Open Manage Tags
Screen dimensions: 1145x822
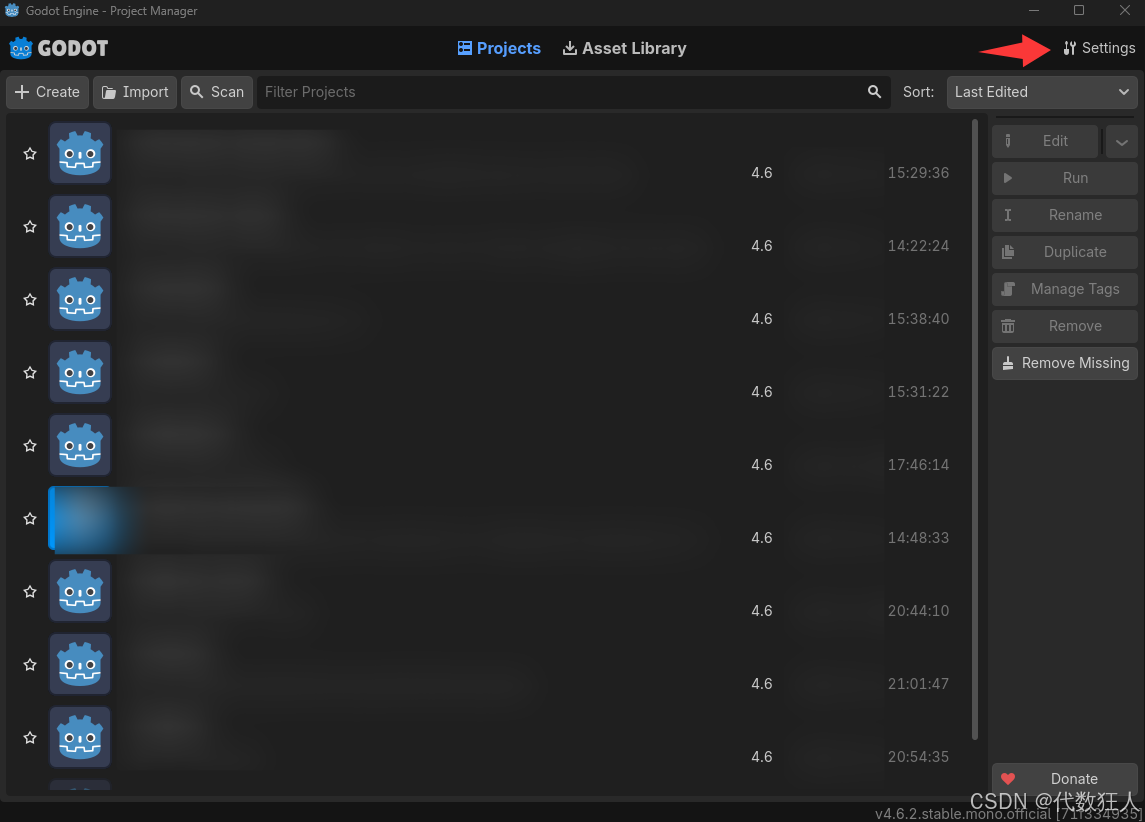(x=1065, y=289)
